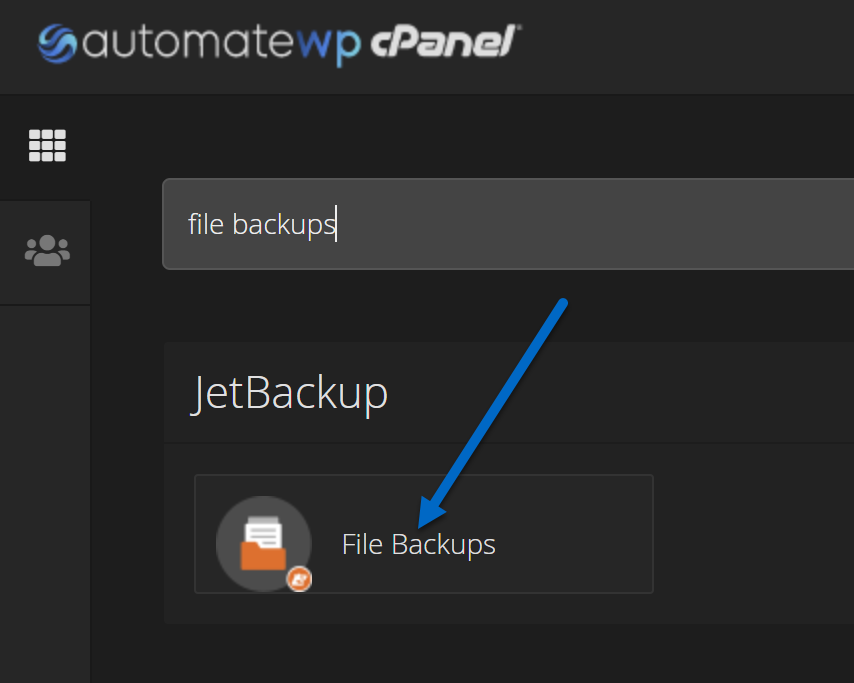Click the blue arrow pointing at File Backups

click(492, 413)
